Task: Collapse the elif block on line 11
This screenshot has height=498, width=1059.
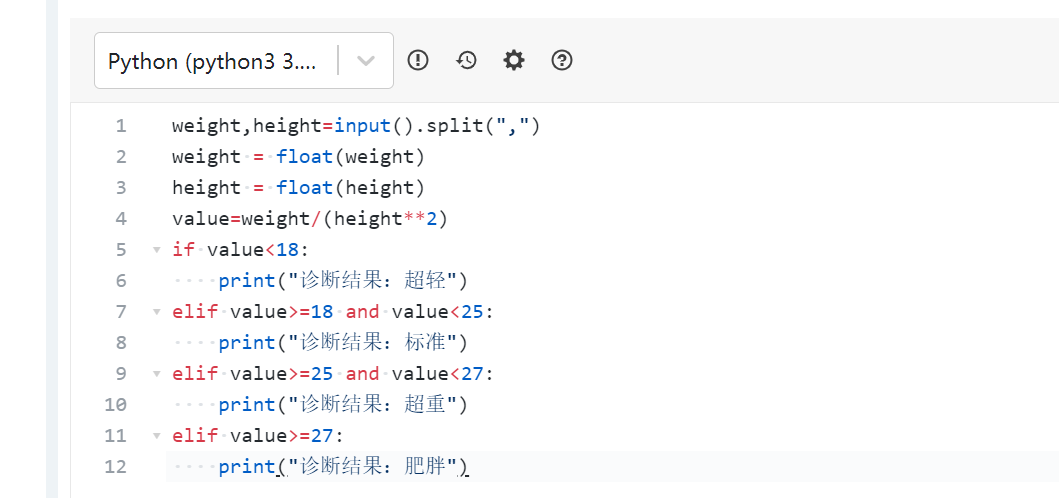Action: click(157, 436)
